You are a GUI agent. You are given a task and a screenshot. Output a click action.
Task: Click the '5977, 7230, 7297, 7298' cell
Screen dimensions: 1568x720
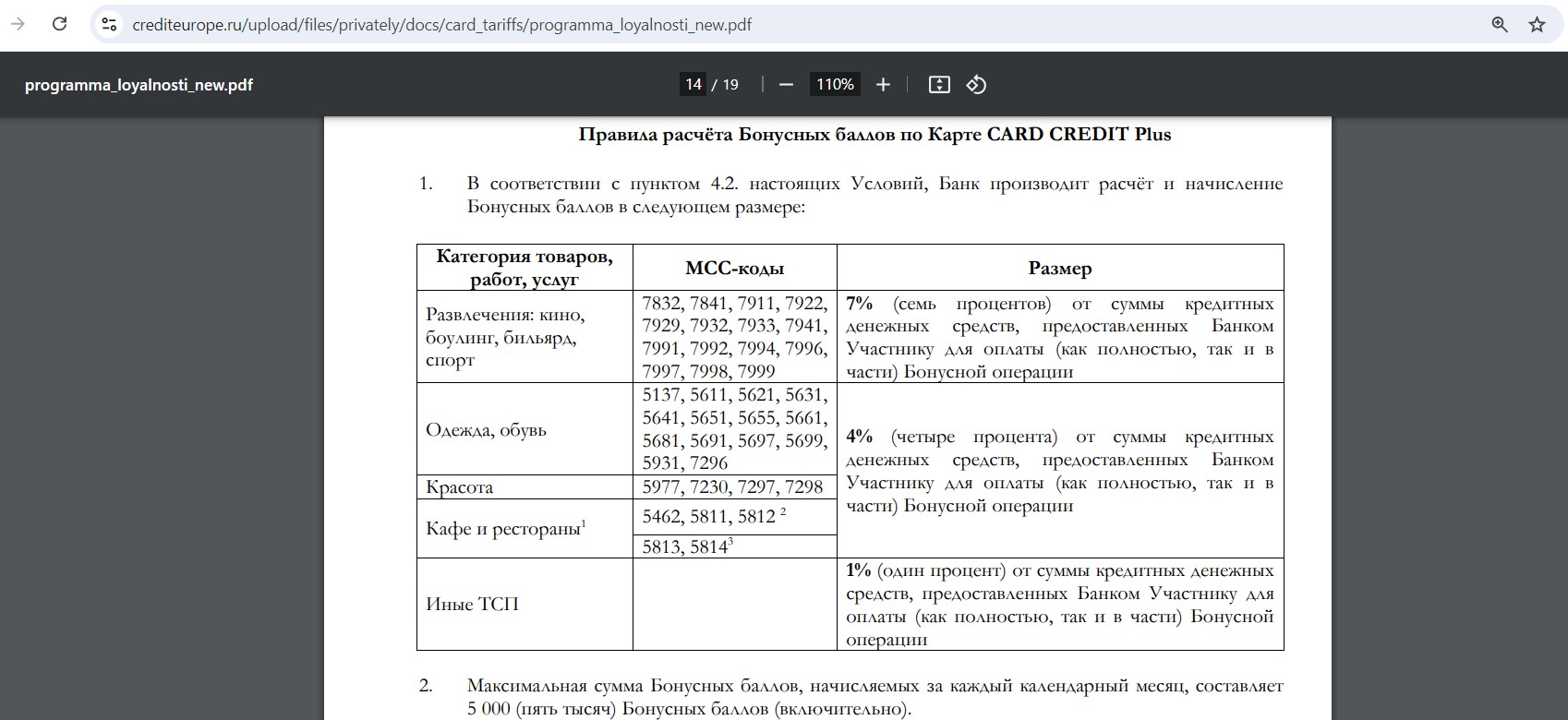click(x=735, y=487)
